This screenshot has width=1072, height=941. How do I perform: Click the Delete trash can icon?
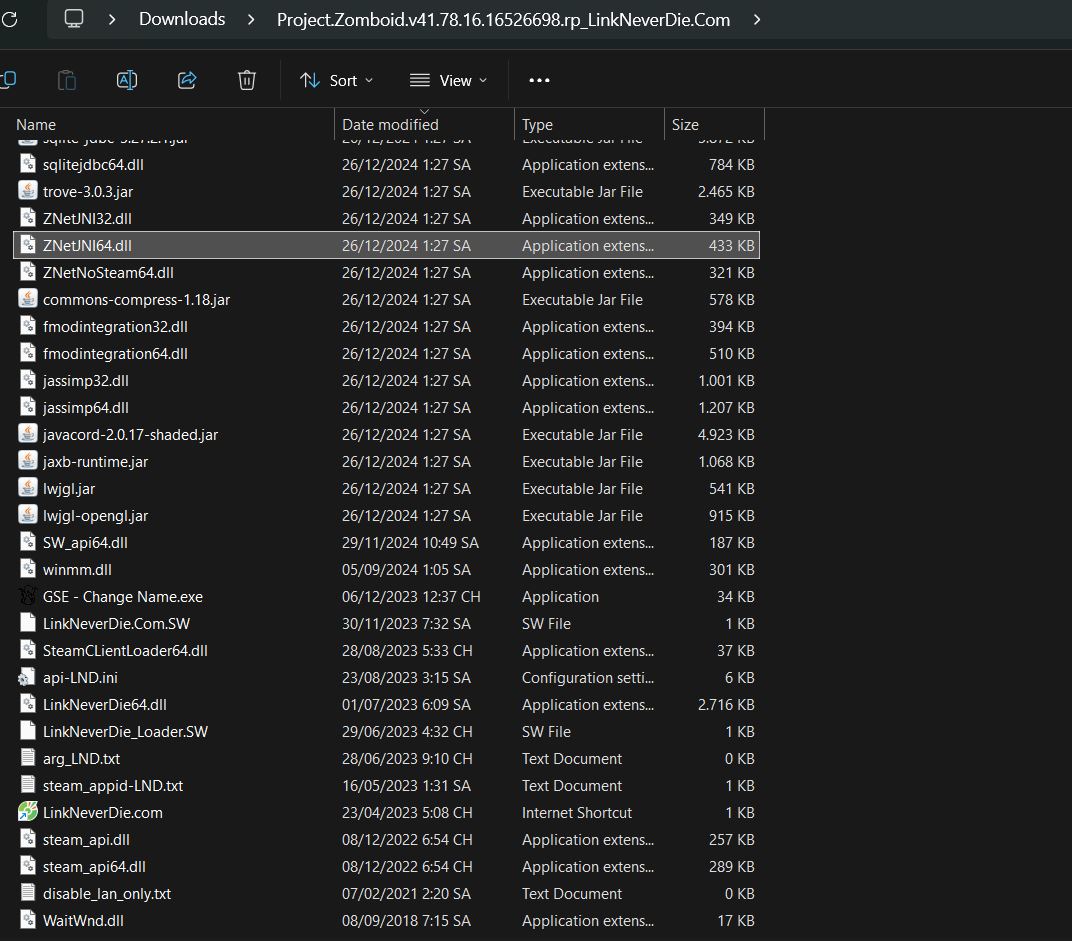[x=247, y=80]
